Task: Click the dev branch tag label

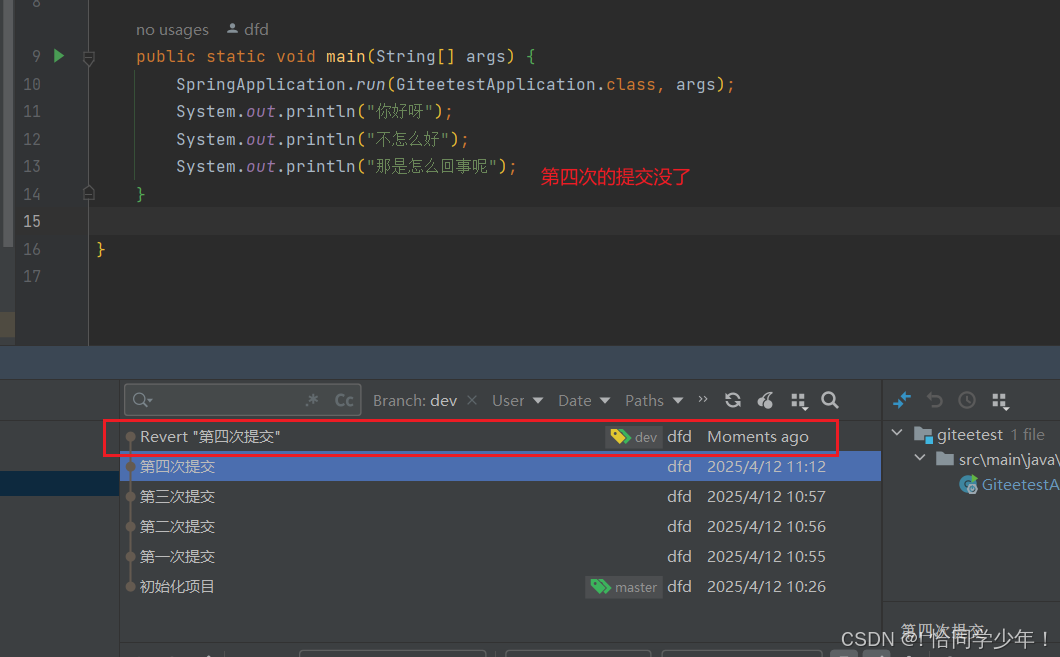Action: [x=633, y=437]
